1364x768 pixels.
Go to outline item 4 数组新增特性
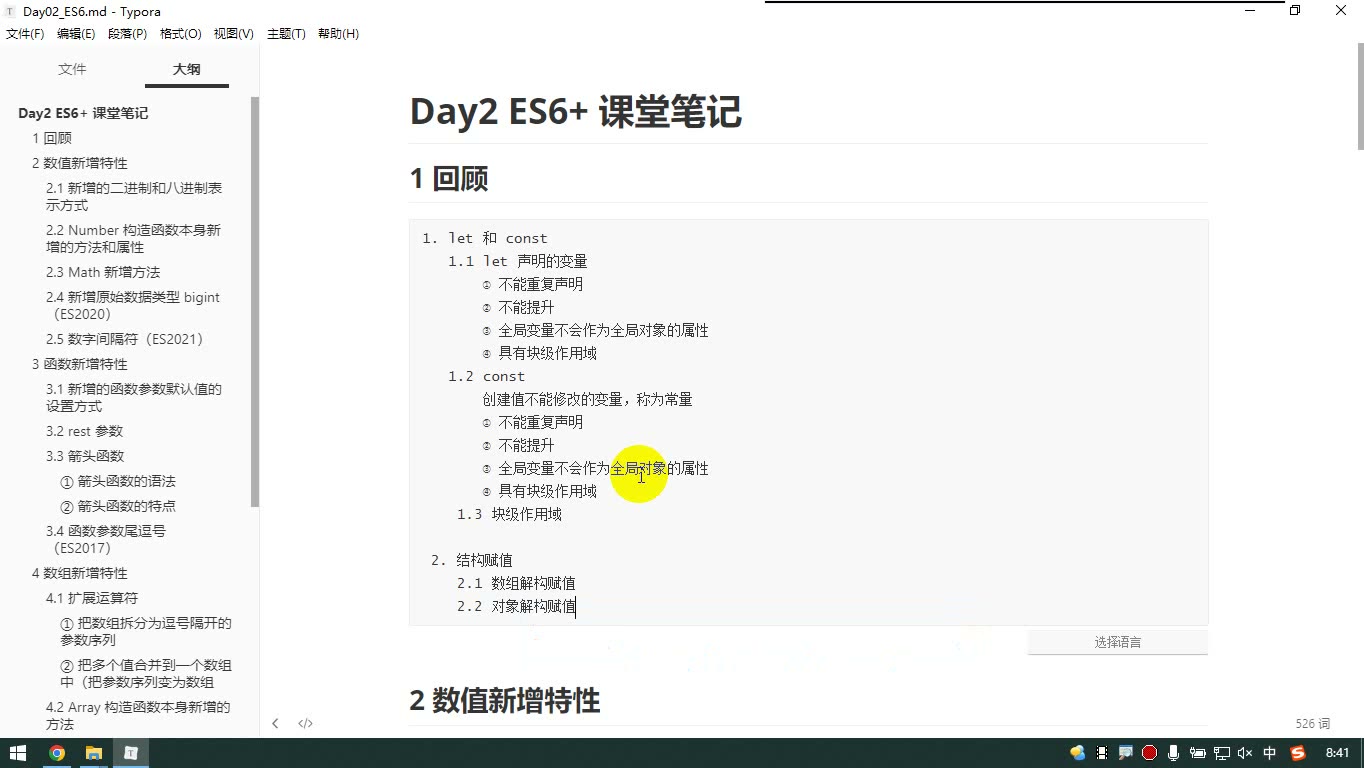80,573
